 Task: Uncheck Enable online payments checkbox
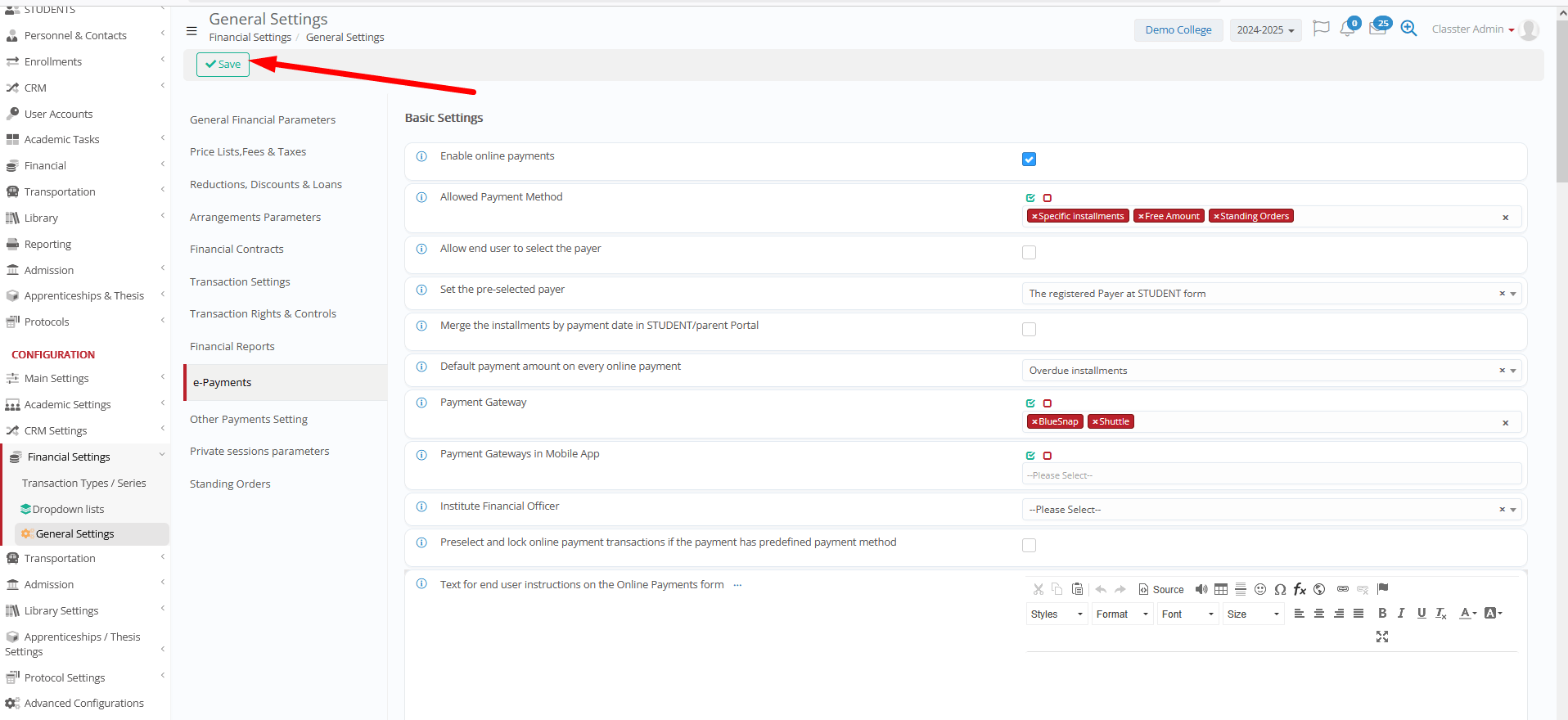[1029, 160]
